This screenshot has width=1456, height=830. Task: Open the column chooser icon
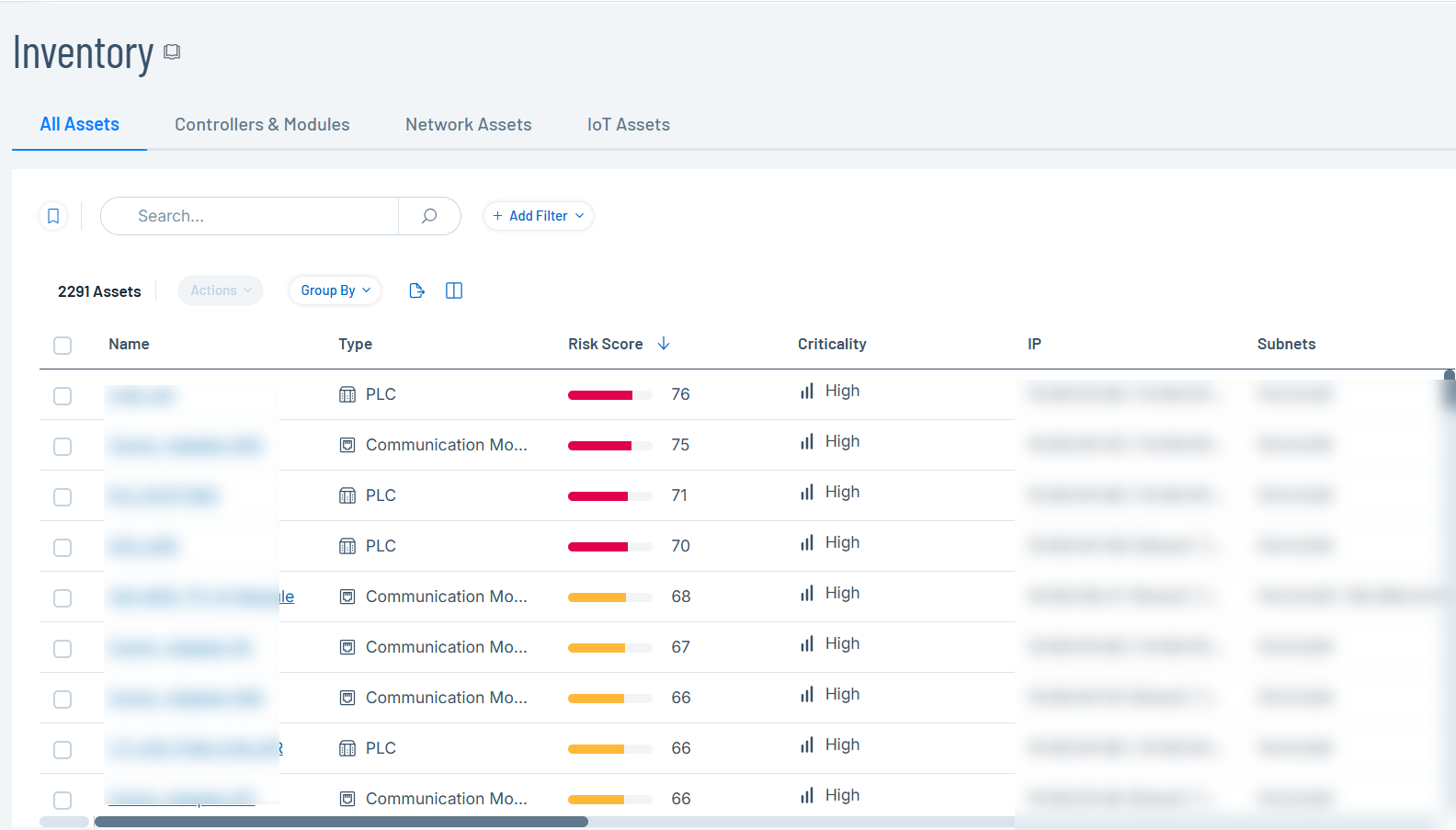tap(454, 290)
